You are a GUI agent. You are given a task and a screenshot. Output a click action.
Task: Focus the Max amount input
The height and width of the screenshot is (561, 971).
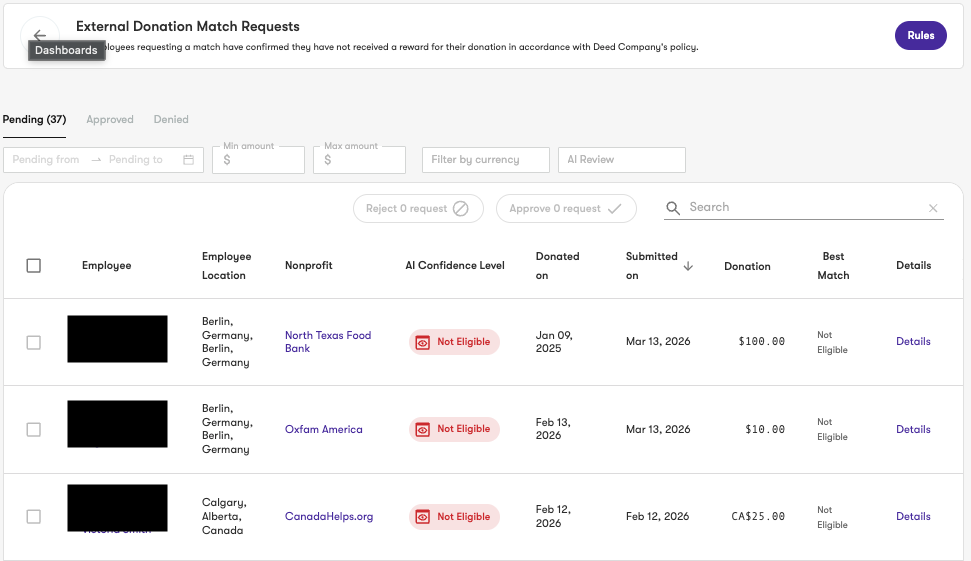[x=359, y=160]
